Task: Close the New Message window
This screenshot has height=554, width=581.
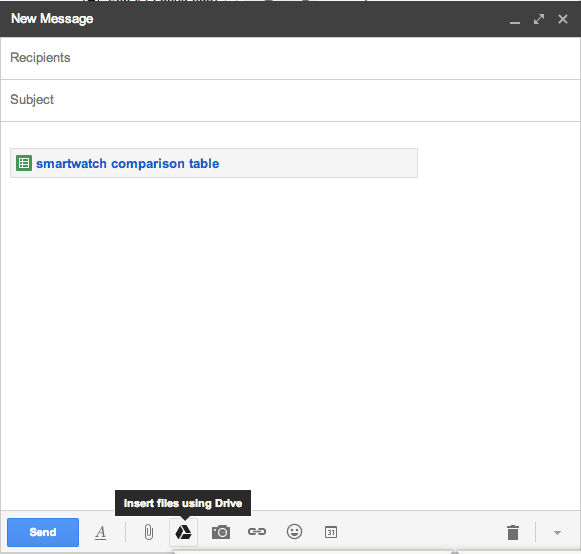Action: coord(563,19)
